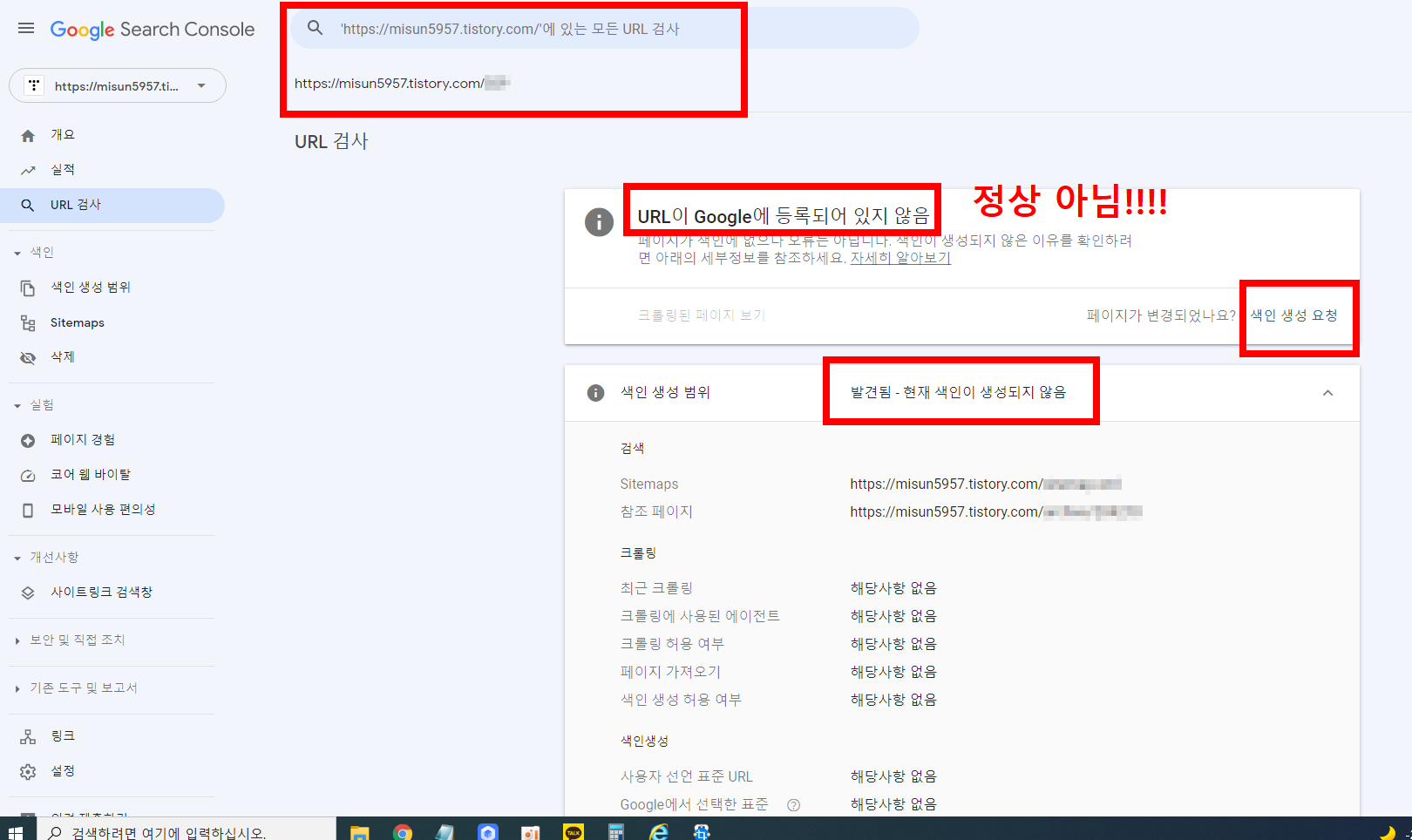The width and height of the screenshot is (1412, 840).
Task: Click the info icon beside URL not registered
Action: point(599,221)
